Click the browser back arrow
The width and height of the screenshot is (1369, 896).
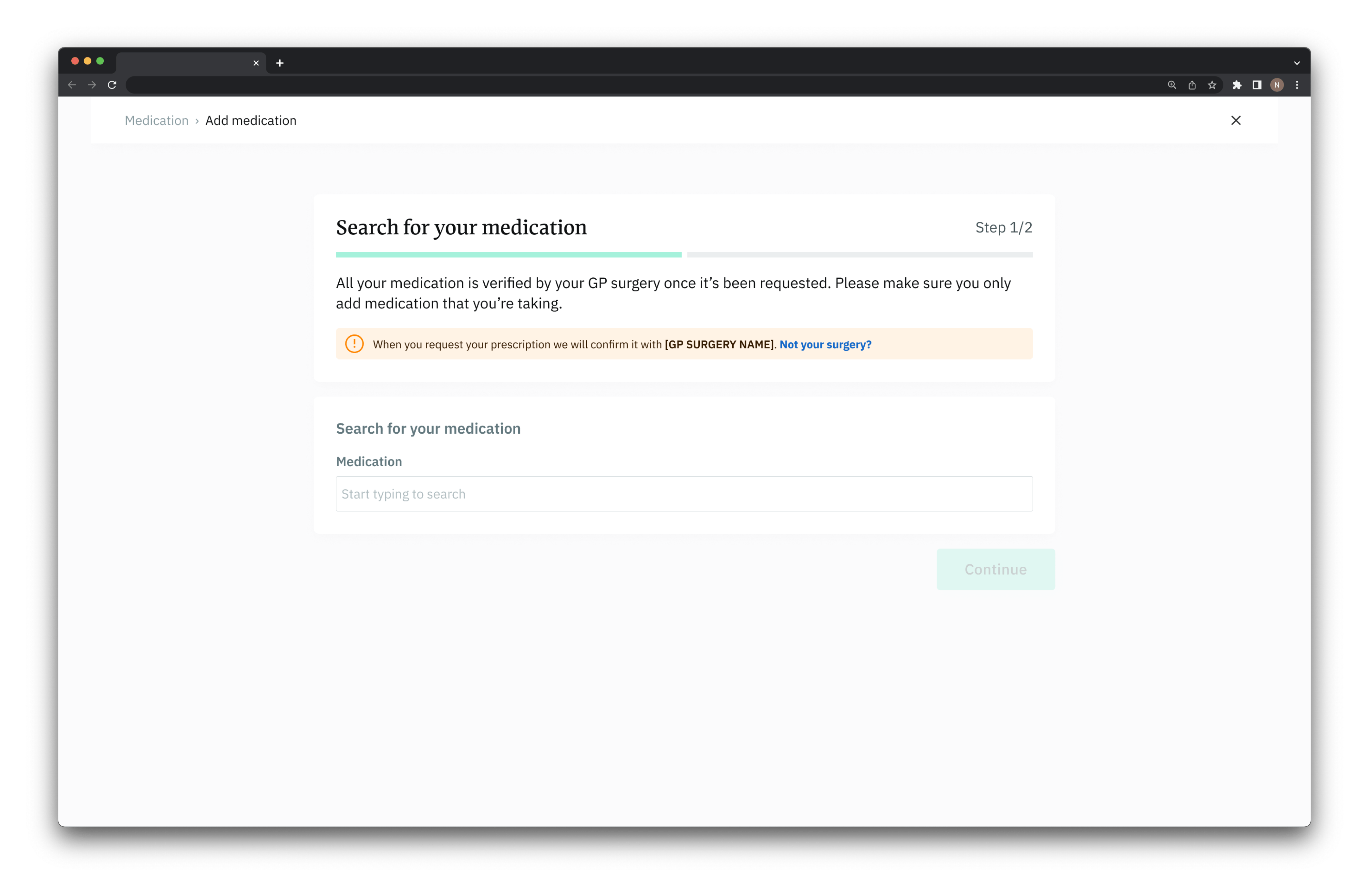click(x=72, y=85)
